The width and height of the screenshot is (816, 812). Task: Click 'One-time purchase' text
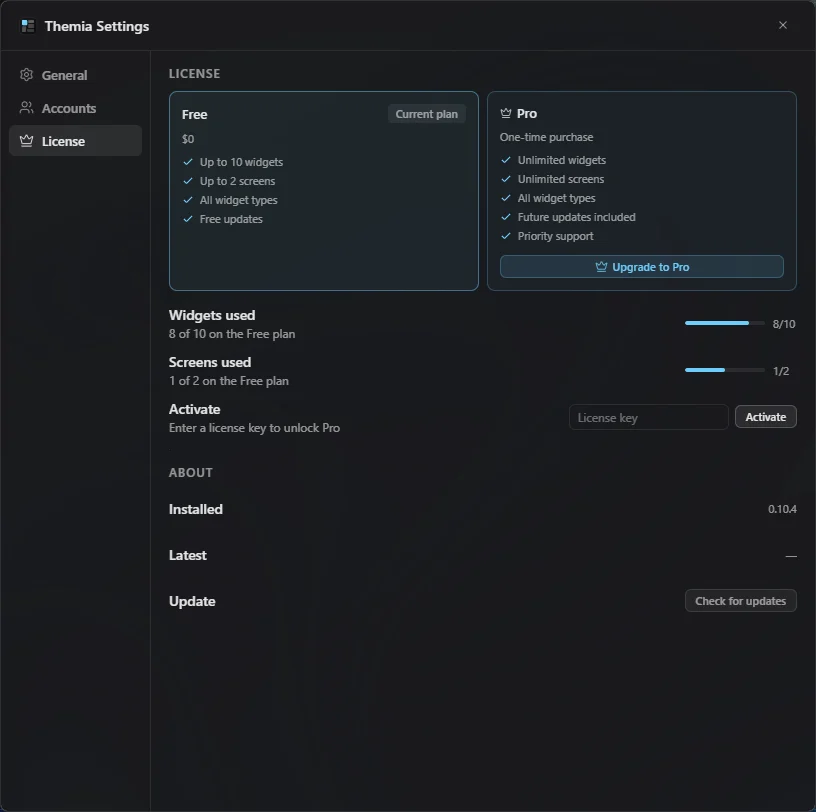click(x=546, y=137)
